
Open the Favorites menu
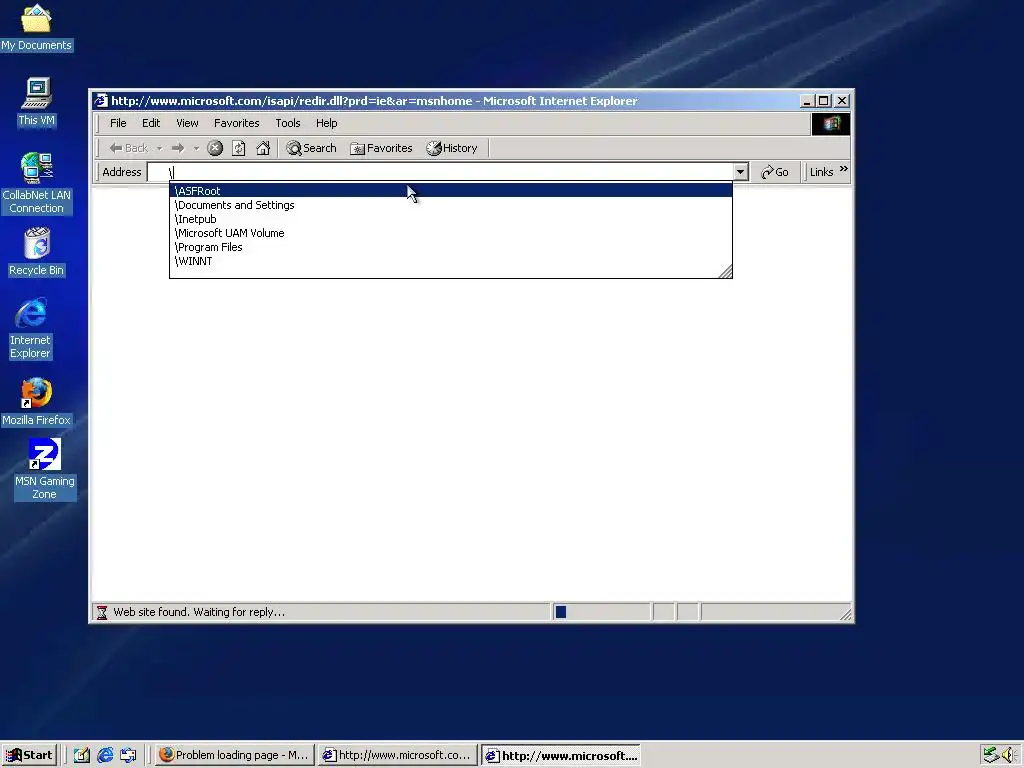click(236, 123)
